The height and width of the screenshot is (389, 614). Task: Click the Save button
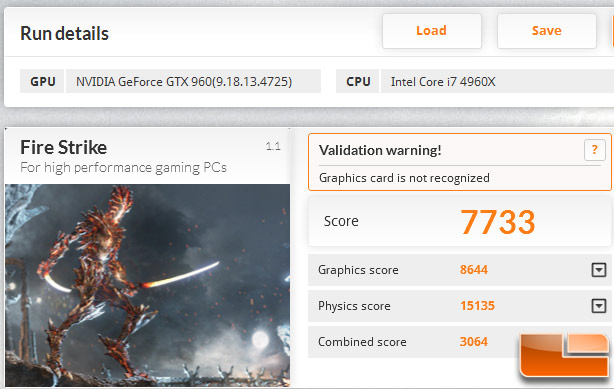(x=547, y=31)
